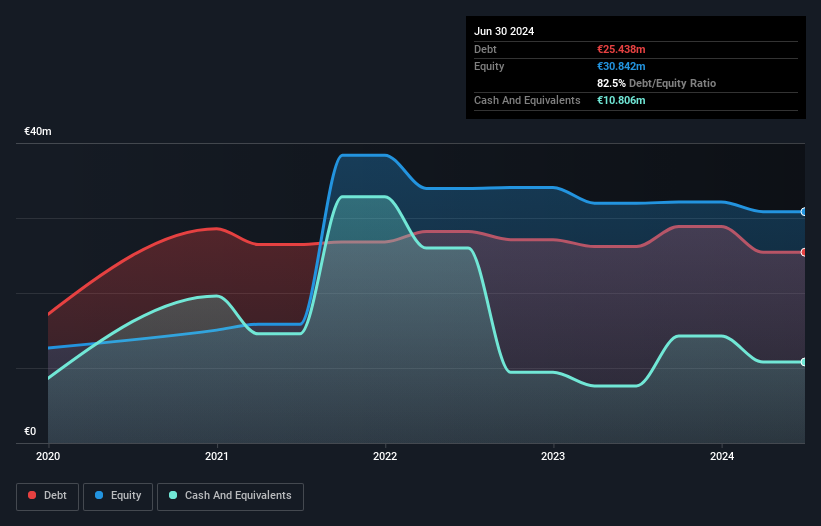Click the Debt label in tooltip
This screenshot has width=821, height=526.
point(485,49)
